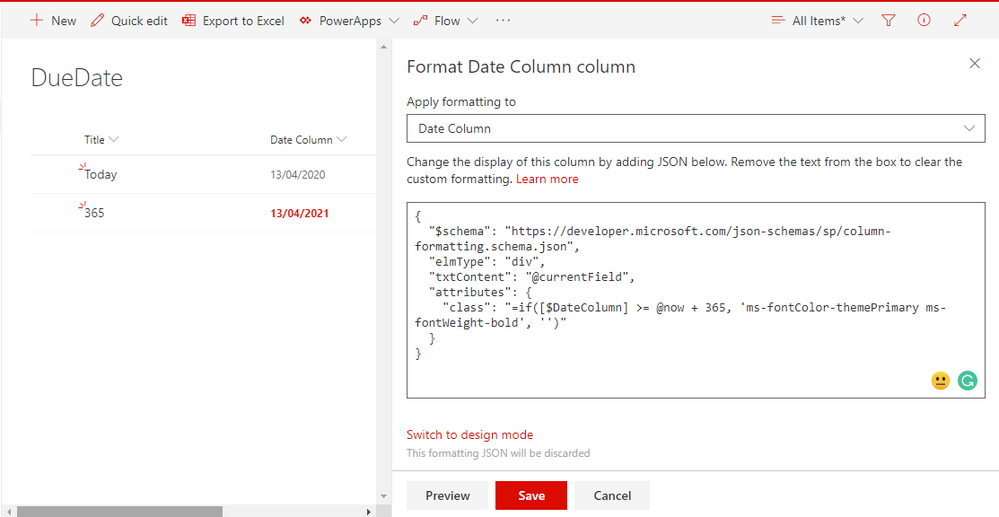The width and height of the screenshot is (999, 517).
Task: Click the All Items view list icon
Action: coord(778,20)
